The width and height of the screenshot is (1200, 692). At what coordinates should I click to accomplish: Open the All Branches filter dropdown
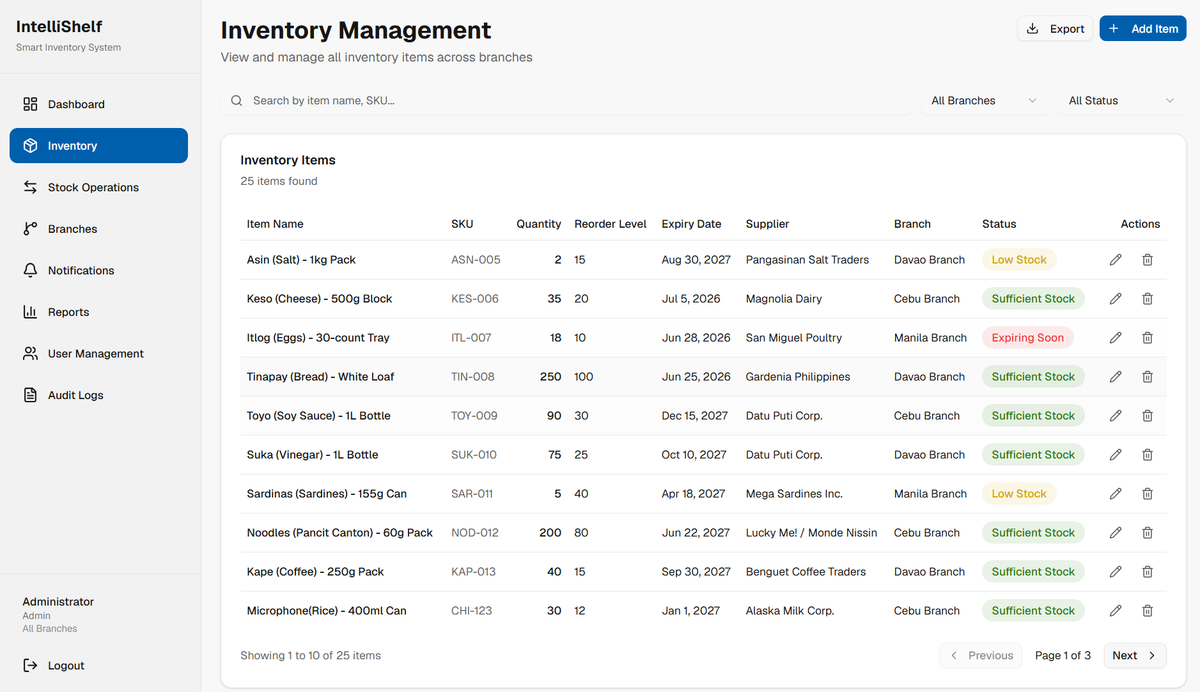coord(984,101)
